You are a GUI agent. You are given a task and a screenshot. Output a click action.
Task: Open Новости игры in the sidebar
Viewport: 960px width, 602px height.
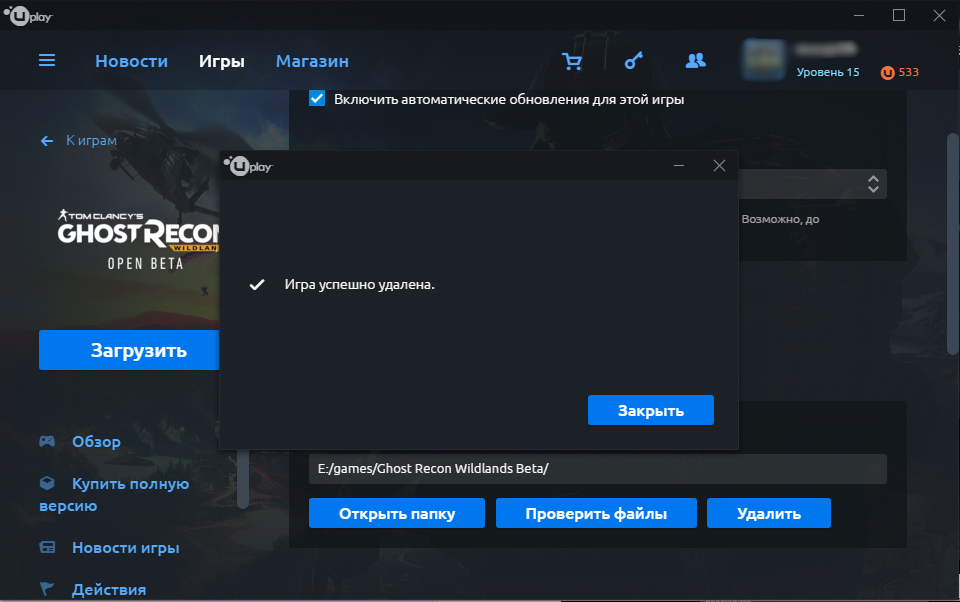pos(126,547)
